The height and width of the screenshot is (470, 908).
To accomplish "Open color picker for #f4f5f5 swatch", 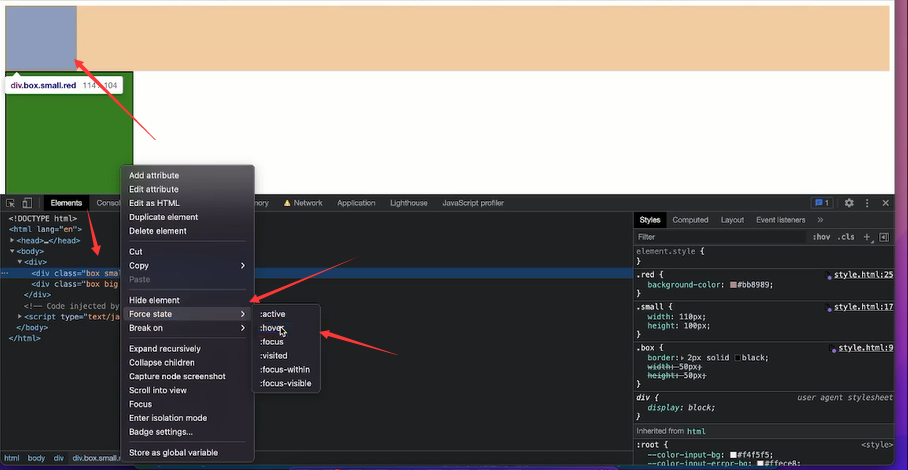I will point(733,456).
